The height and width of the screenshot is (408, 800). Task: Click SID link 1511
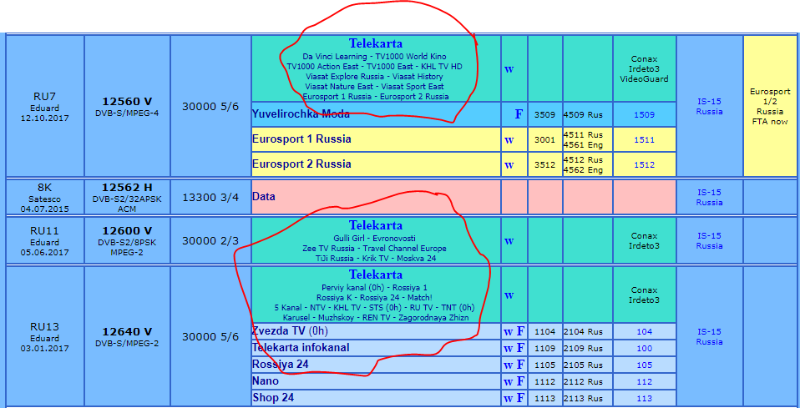[644, 140]
